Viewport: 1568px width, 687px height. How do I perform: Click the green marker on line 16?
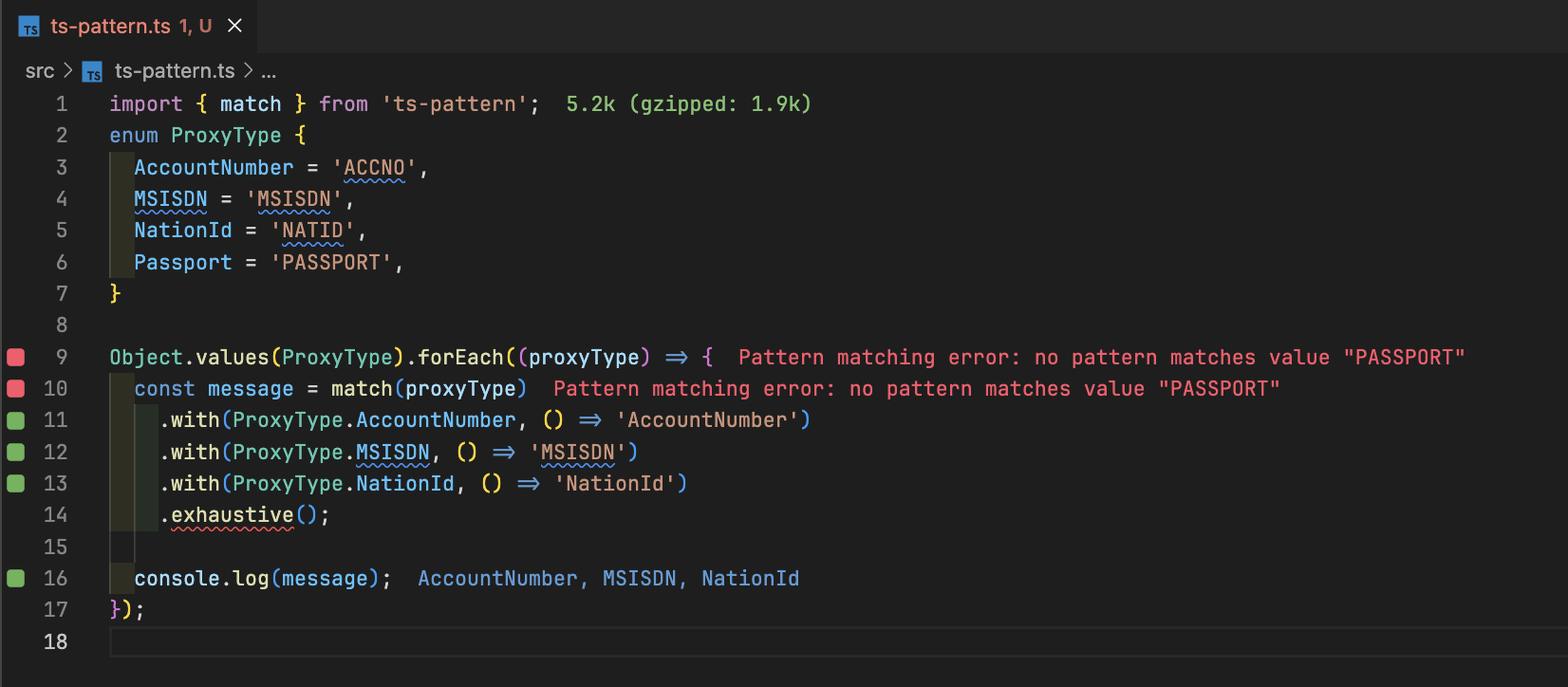16,579
